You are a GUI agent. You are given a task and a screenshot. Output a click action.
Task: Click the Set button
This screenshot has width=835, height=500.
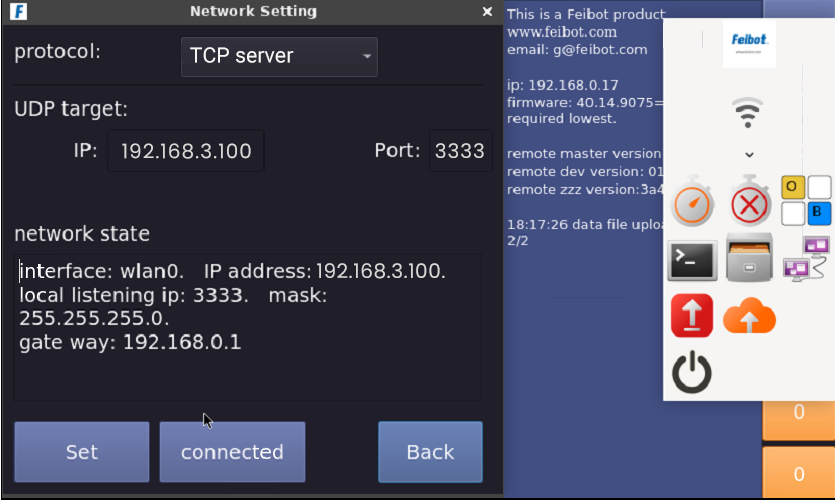[x=82, y=452]
